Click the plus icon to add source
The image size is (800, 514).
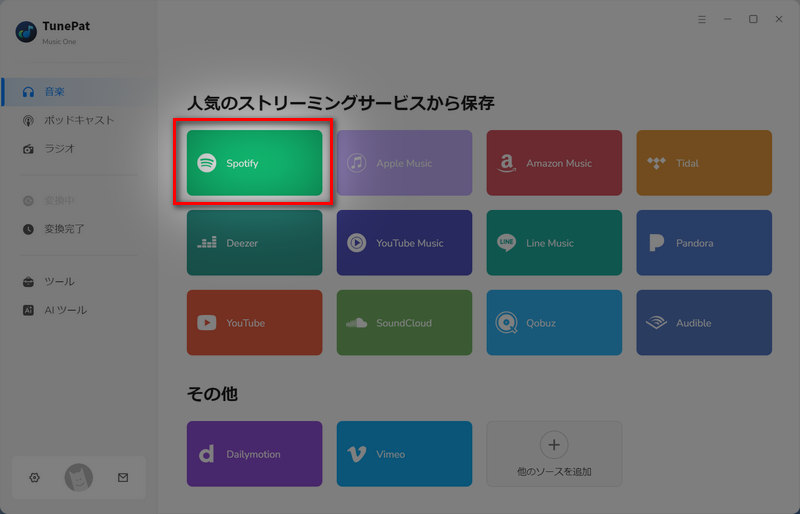click(554, 445)
